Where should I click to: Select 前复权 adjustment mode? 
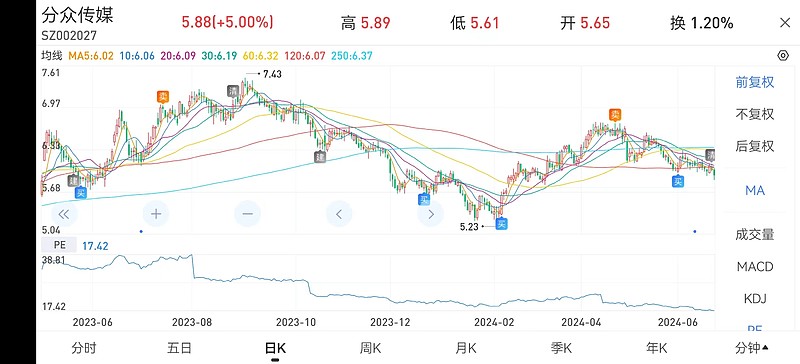coord(755,82)
